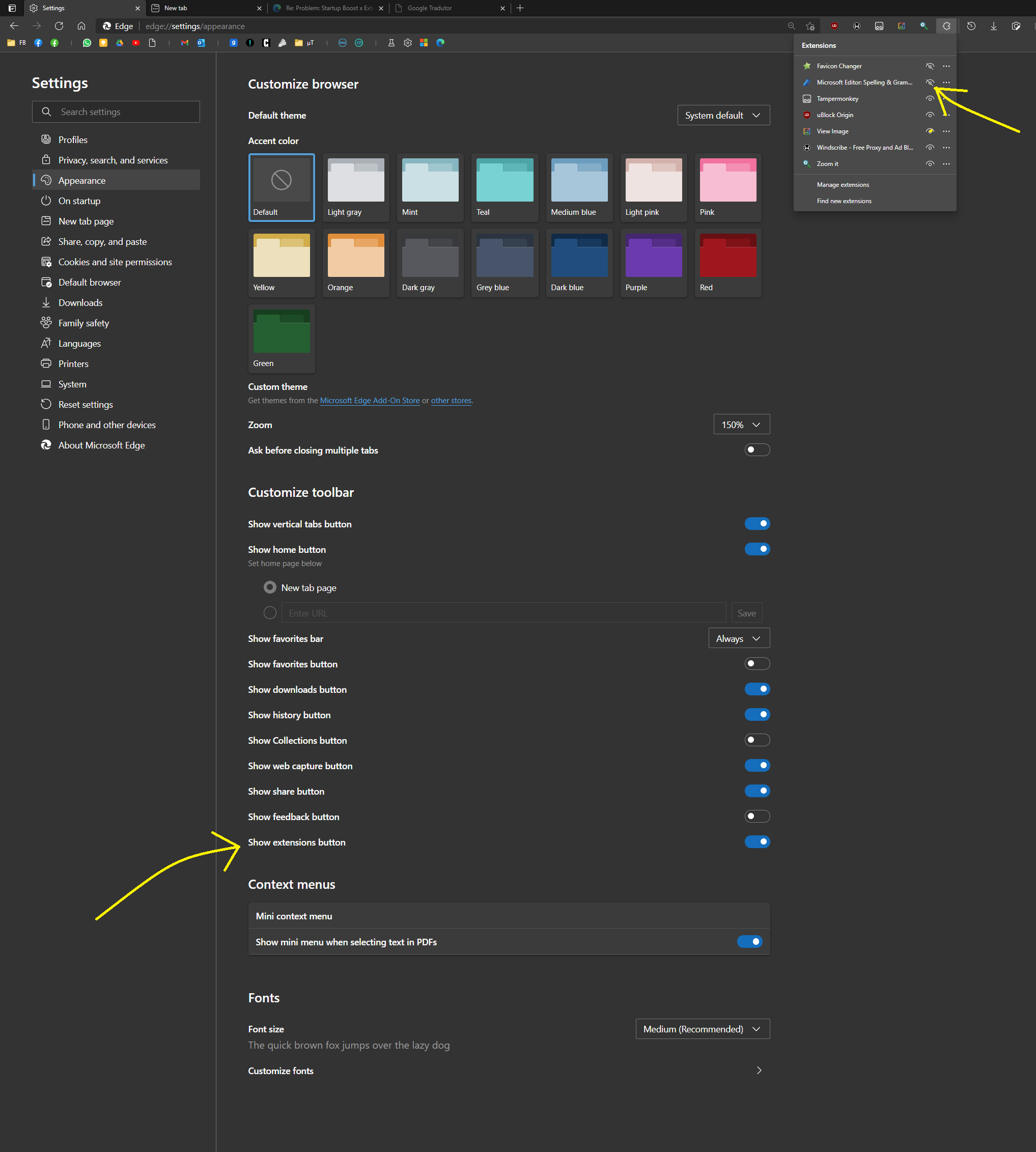Open the FB favorites folder
The width and height of the screenshot is (1036, 1152).
[16, 43]
